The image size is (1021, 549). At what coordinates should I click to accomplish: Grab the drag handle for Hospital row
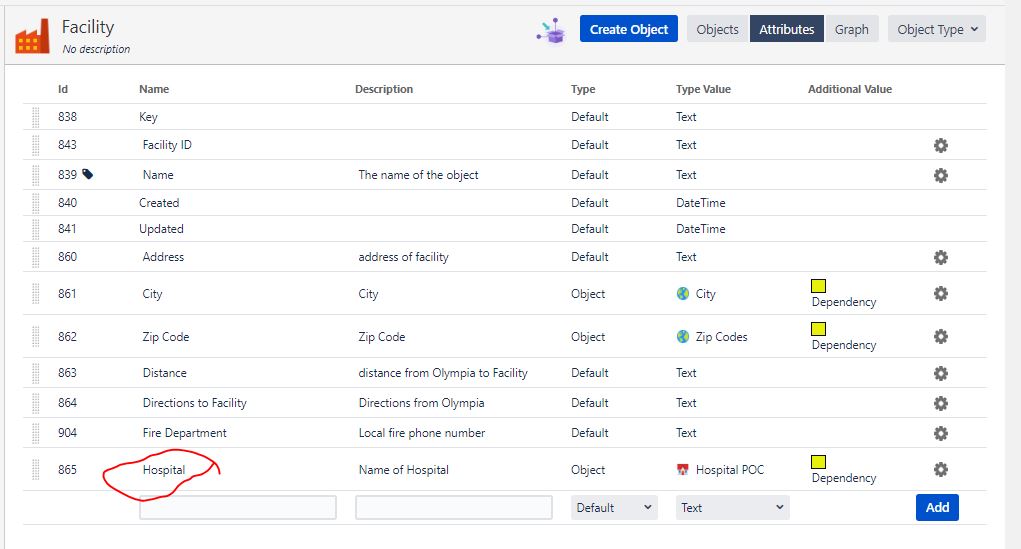click(x=36, y=470)
